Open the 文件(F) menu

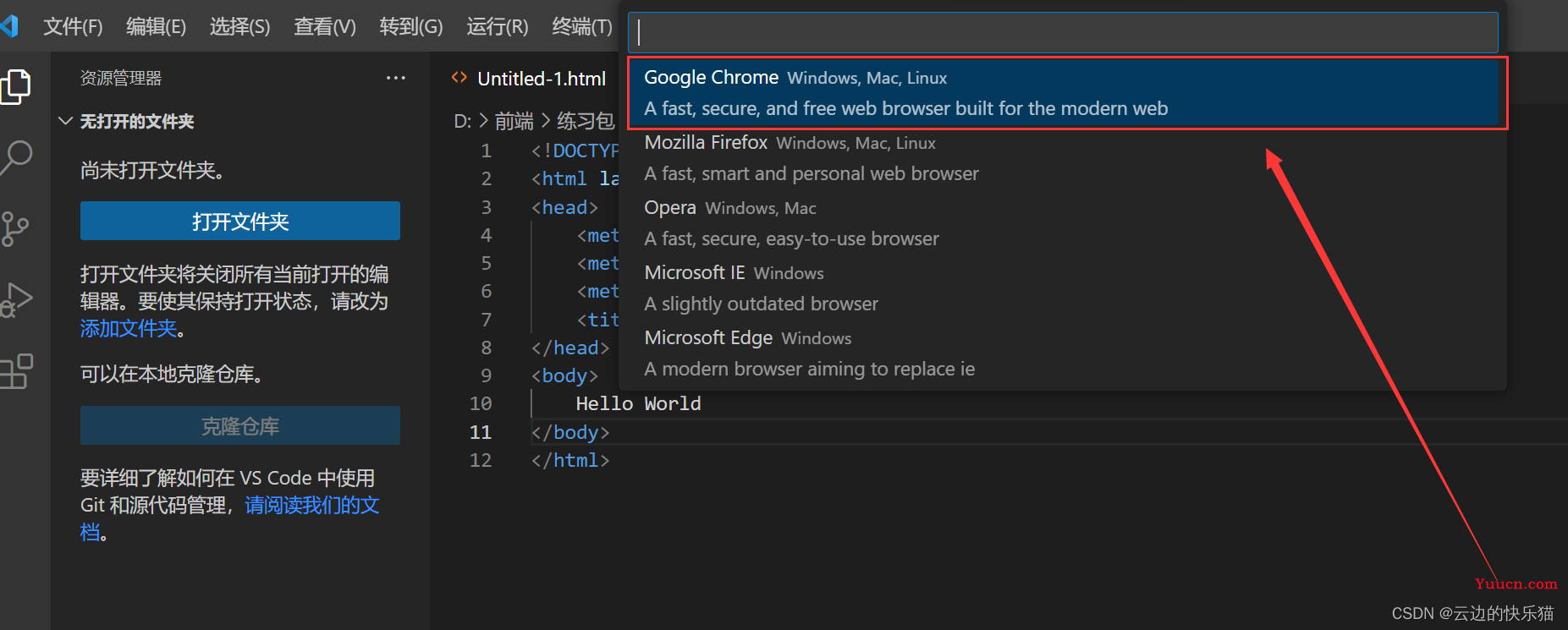(x=73, y=26)
